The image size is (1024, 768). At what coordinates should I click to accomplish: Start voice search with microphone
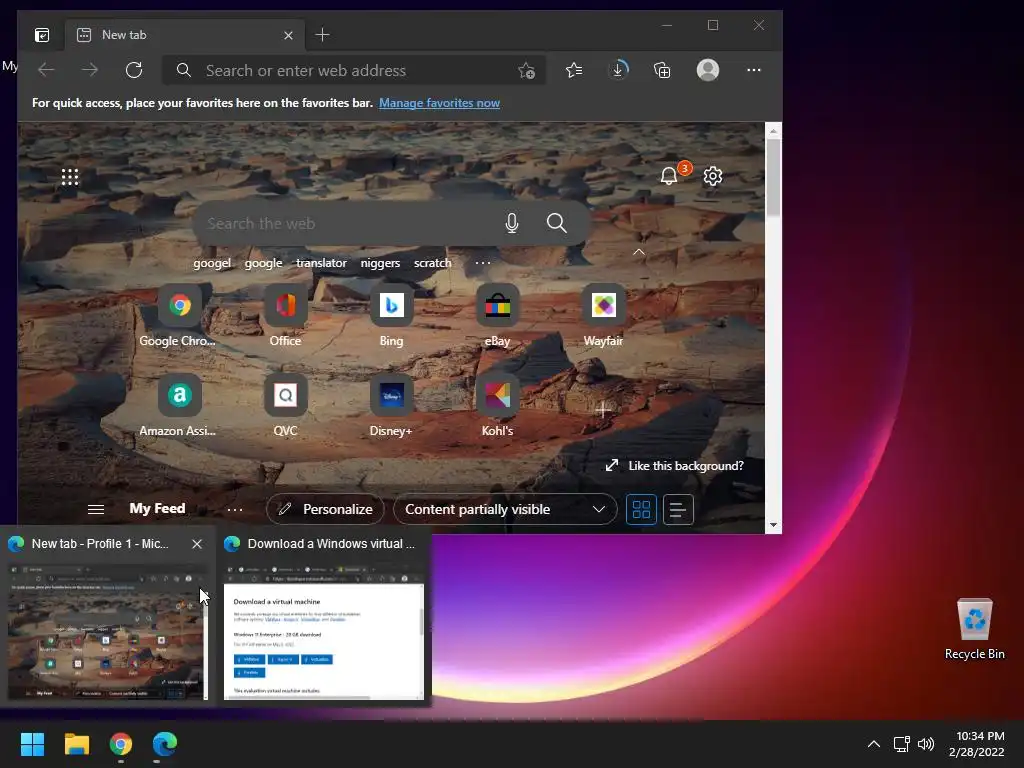tap(512, 223)
